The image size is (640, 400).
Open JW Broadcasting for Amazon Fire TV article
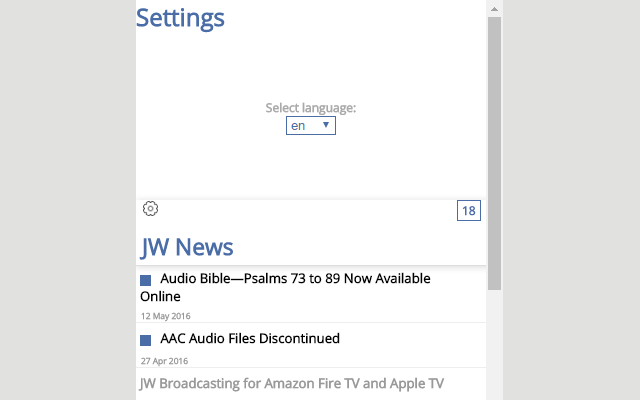291,384
